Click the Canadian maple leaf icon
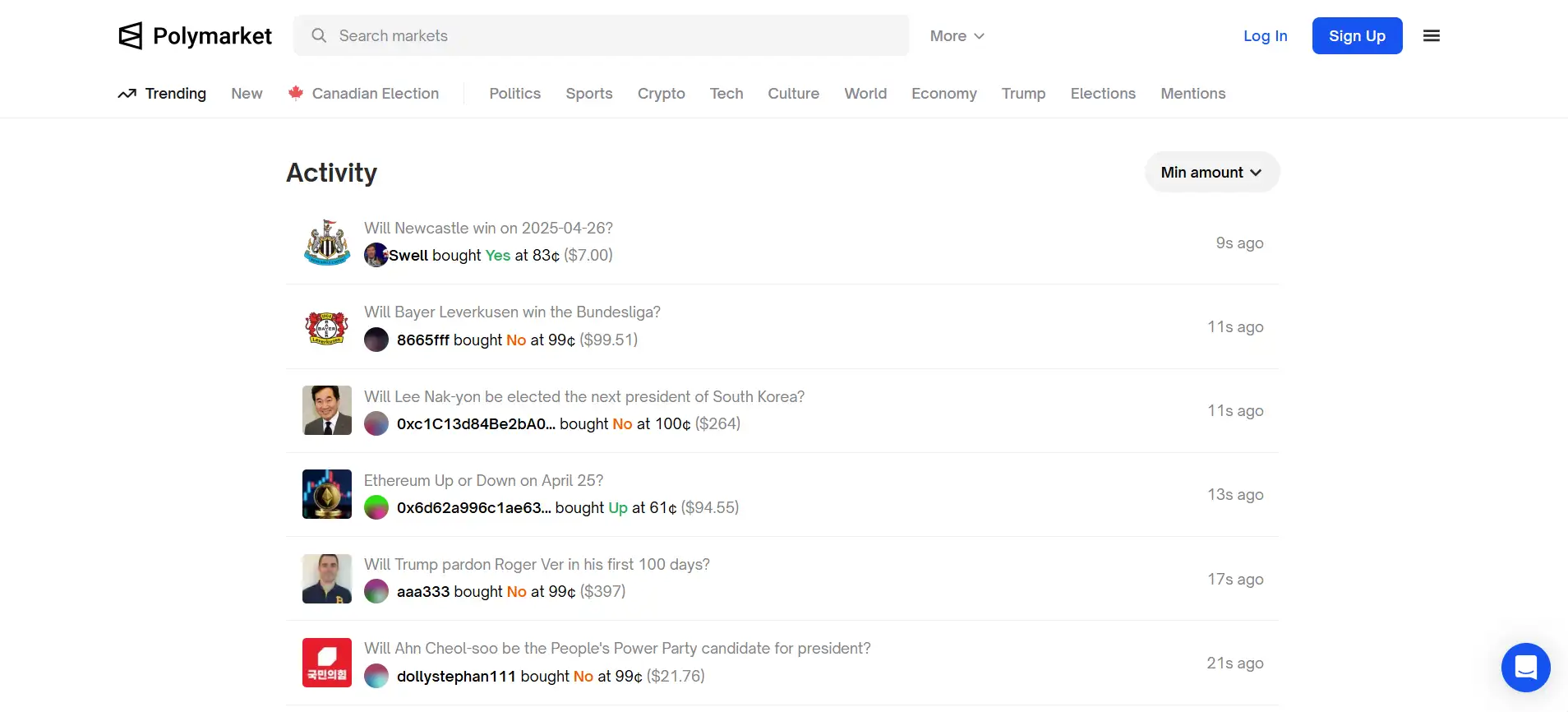Viewport: 1568px width, 712px height. click(296, 93)
